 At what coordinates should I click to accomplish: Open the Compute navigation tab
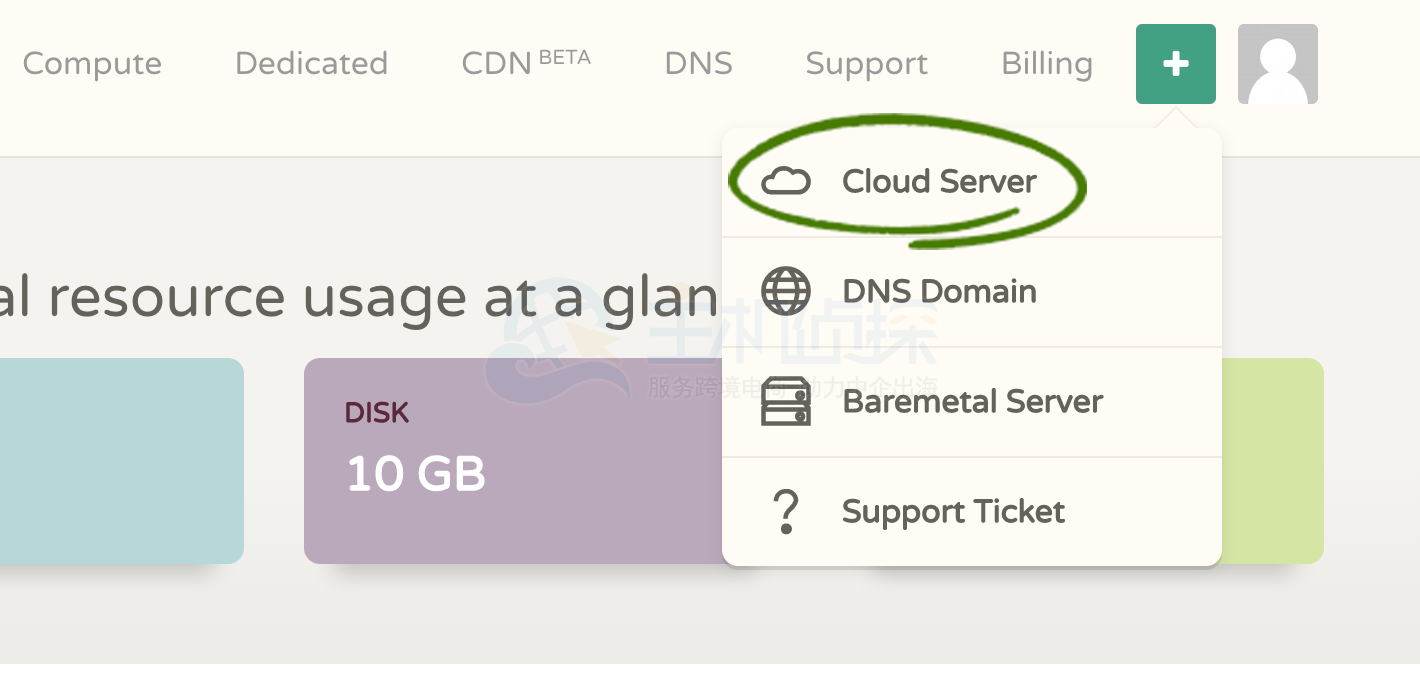92,64
